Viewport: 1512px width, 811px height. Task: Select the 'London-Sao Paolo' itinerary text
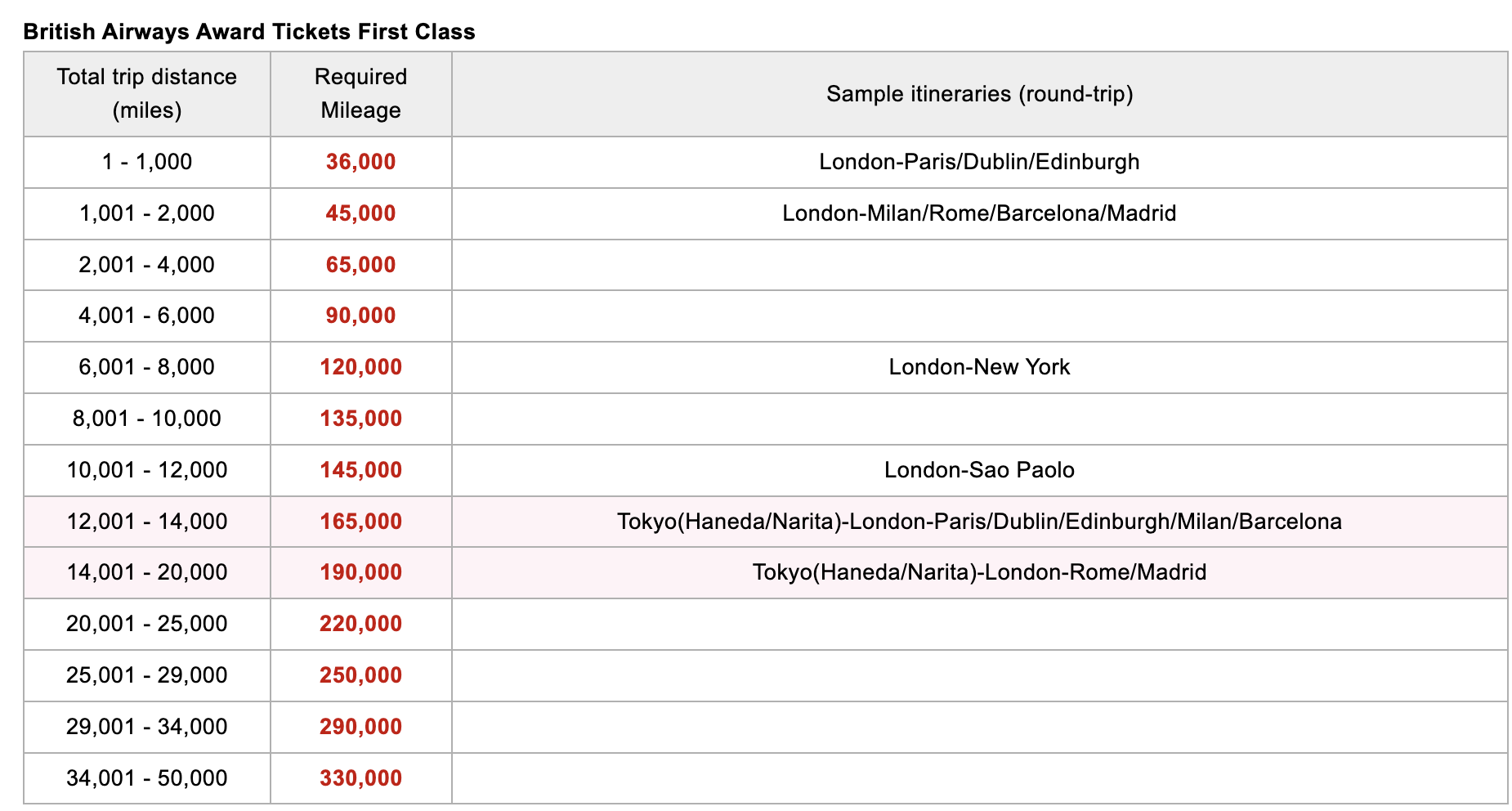click(x=979, y=470)
